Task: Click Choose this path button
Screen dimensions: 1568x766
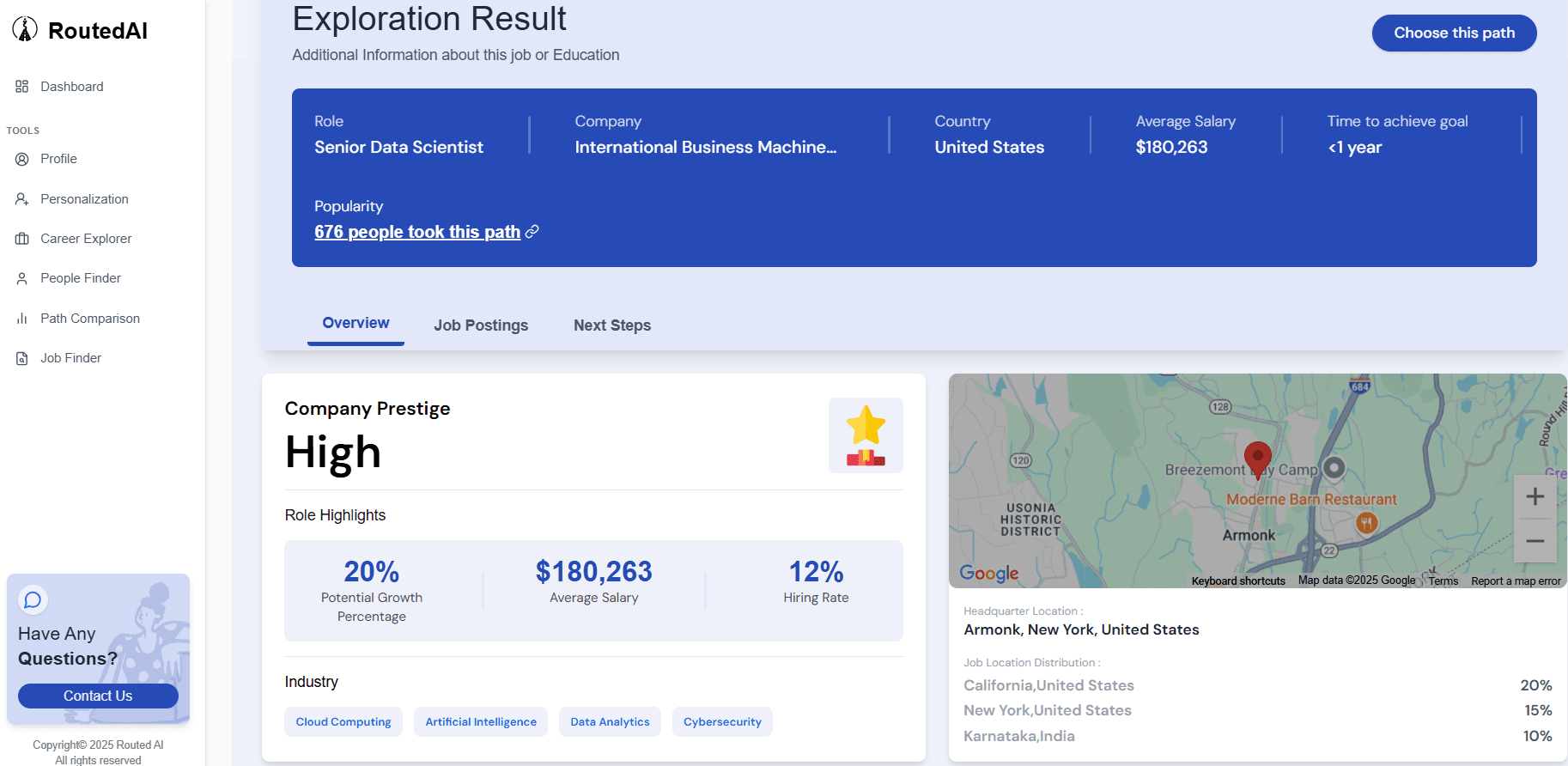Action: [x=1454, y=33]
